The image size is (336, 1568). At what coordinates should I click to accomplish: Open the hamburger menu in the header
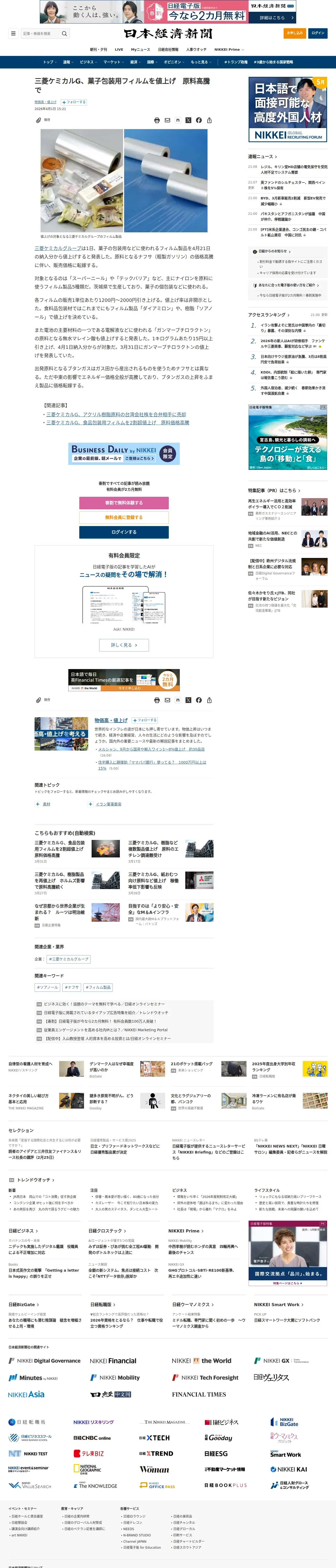[13, 33]
